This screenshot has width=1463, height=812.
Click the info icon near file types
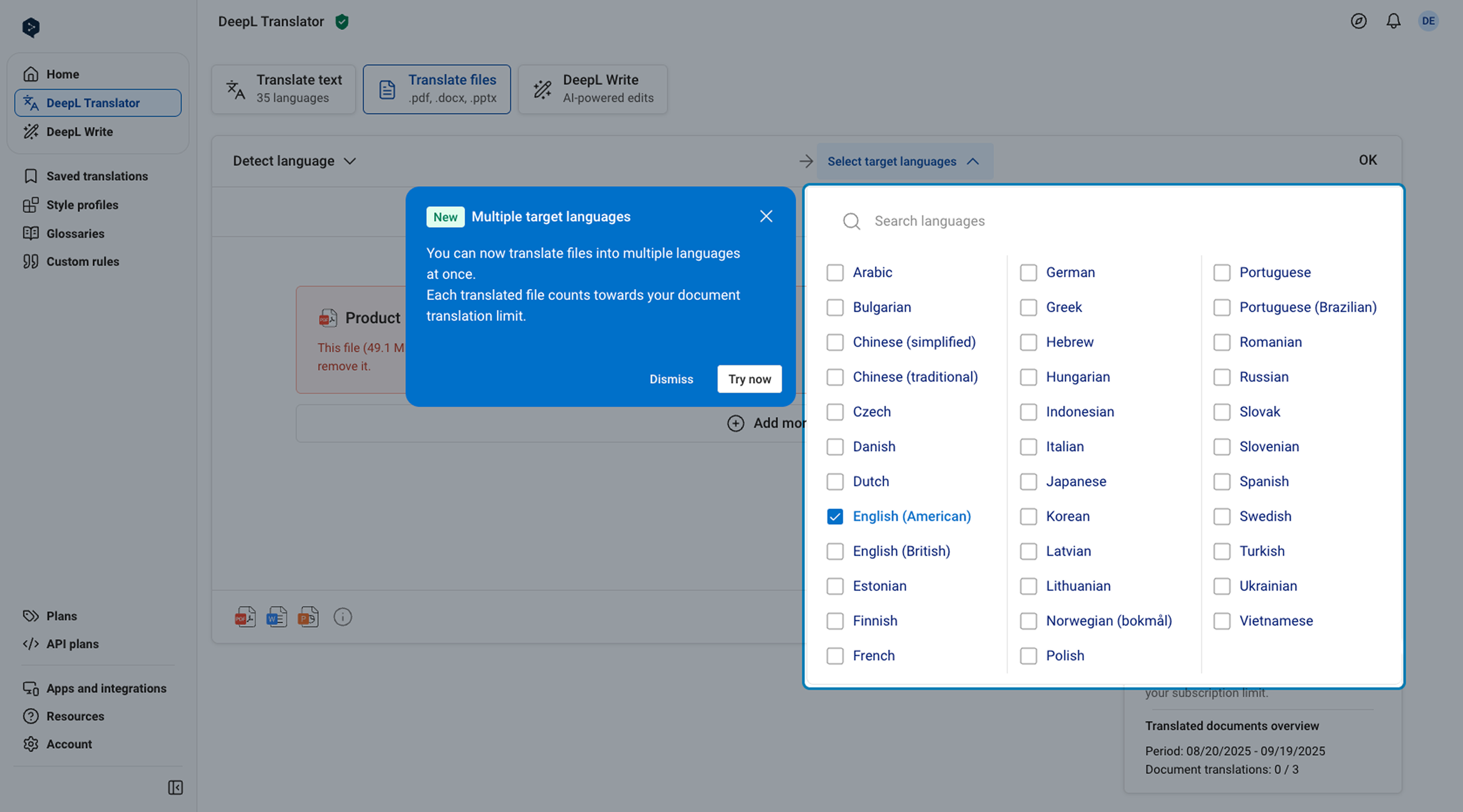[342, 617]
